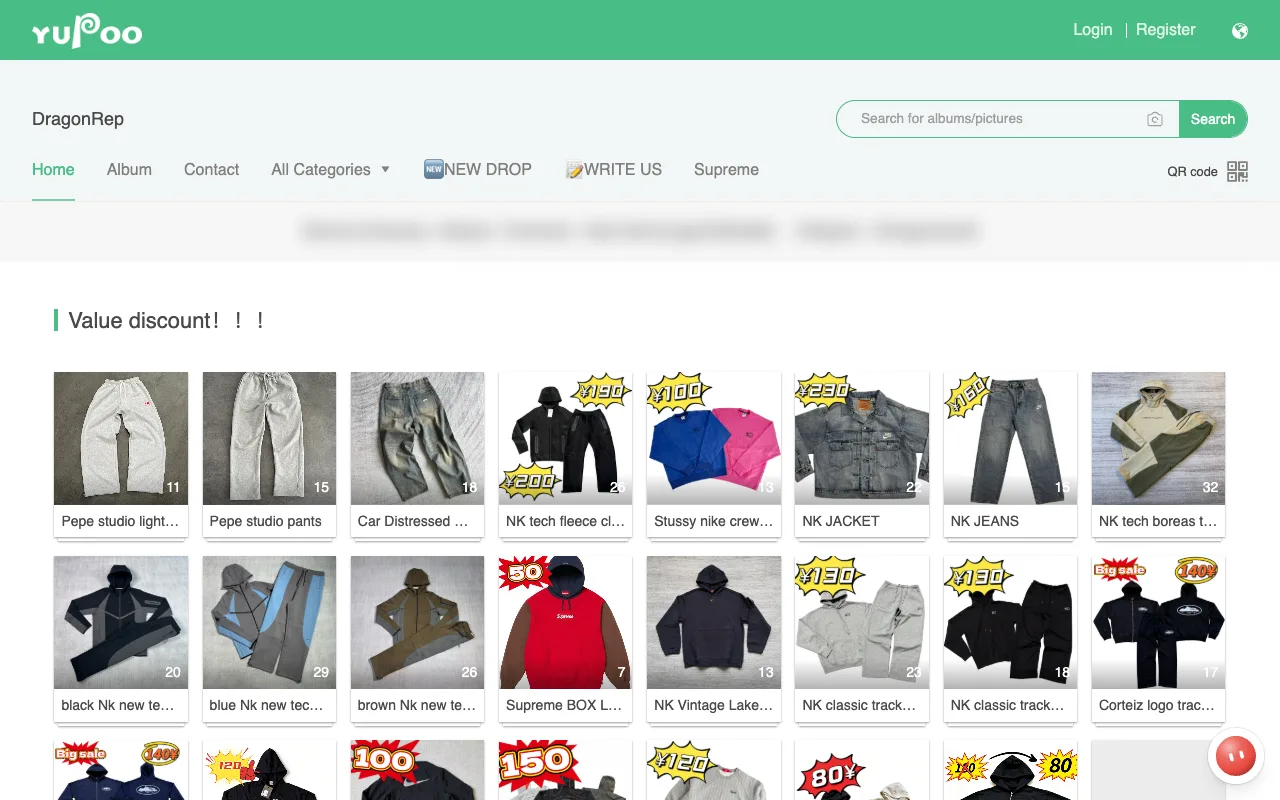Open the grey NK classic track album
The width and height of the screenshot is (1280, 800).
click(862, 622)
